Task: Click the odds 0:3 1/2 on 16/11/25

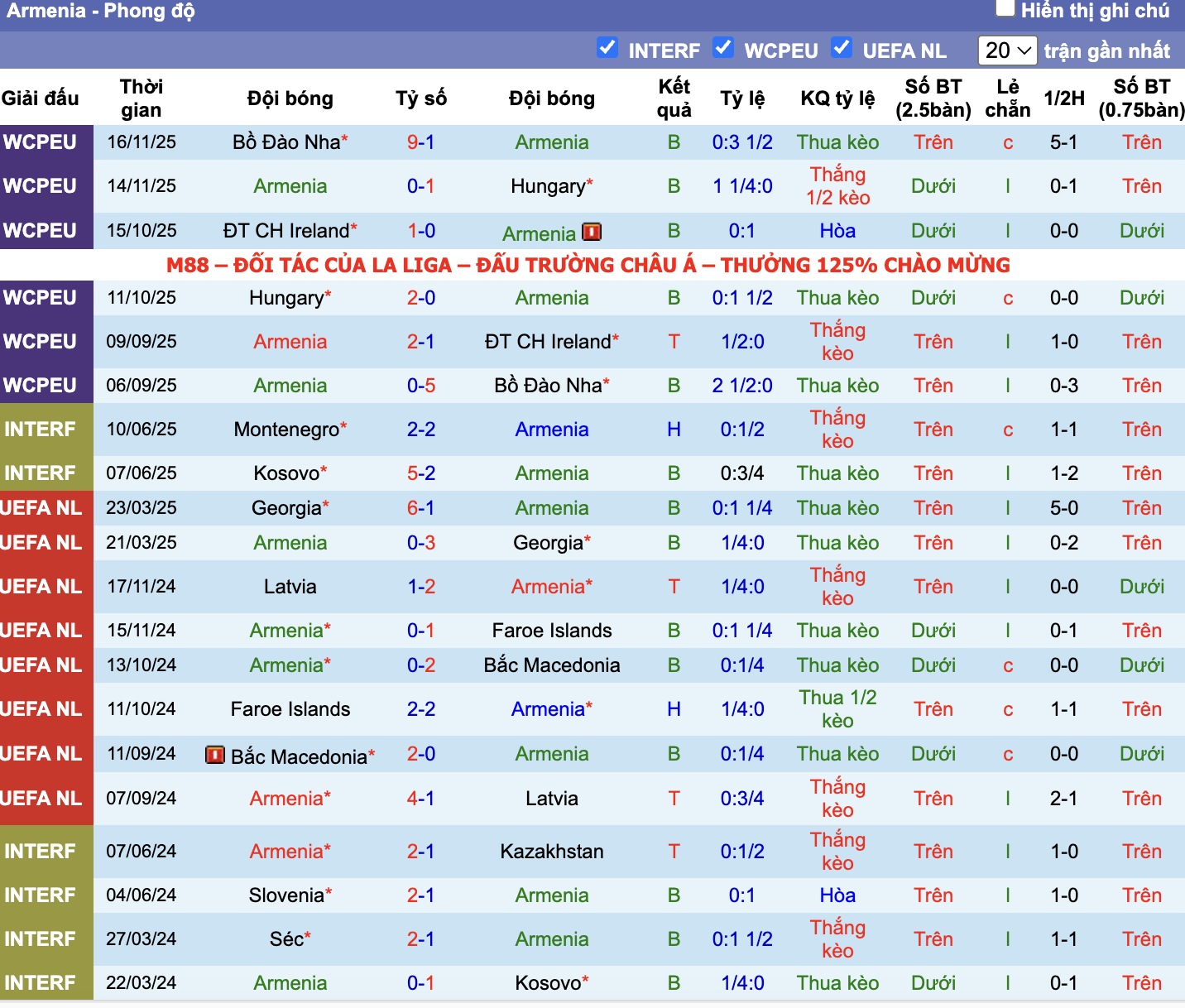Action: [x=742, y=142]
